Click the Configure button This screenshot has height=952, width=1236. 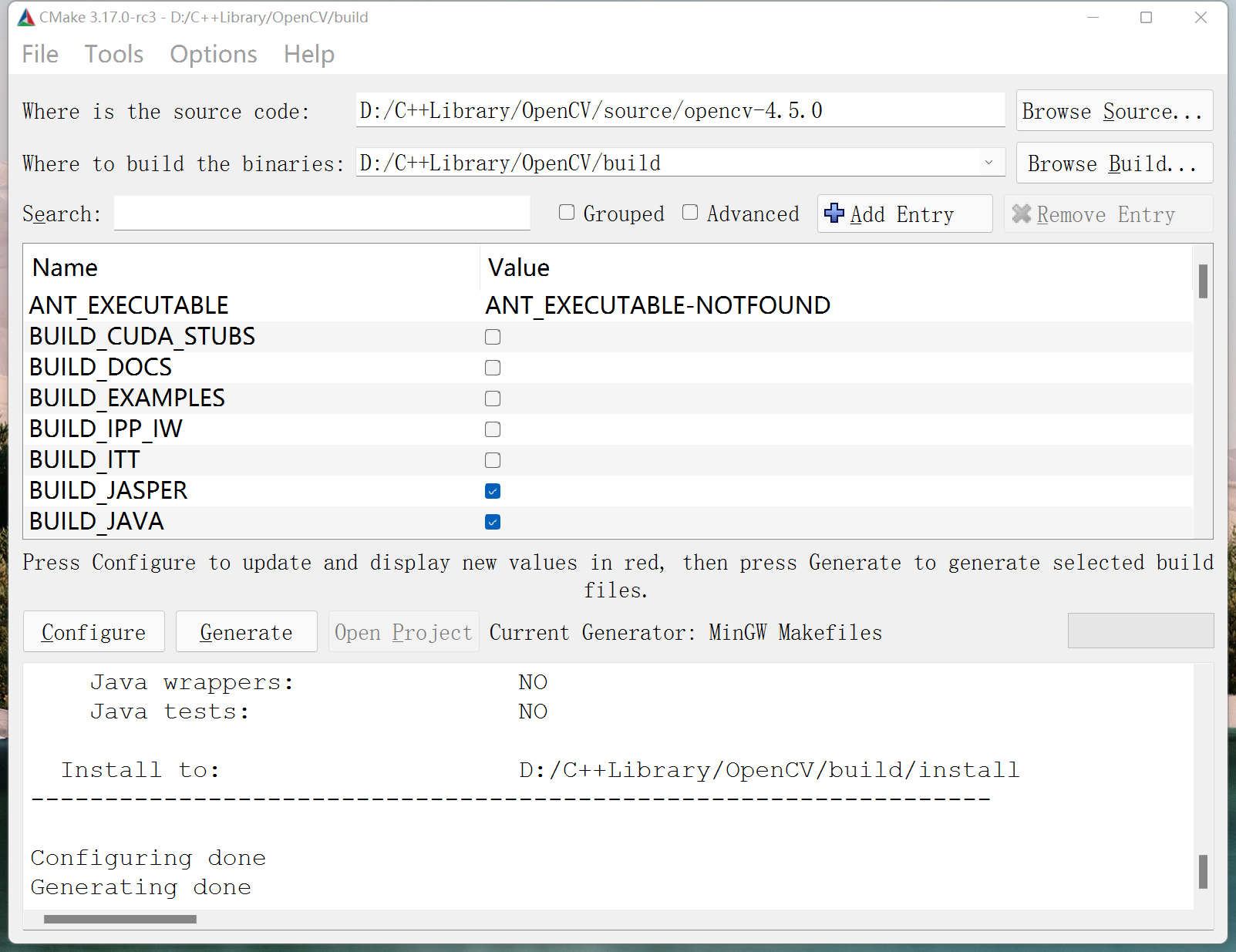tap(94, 632)
